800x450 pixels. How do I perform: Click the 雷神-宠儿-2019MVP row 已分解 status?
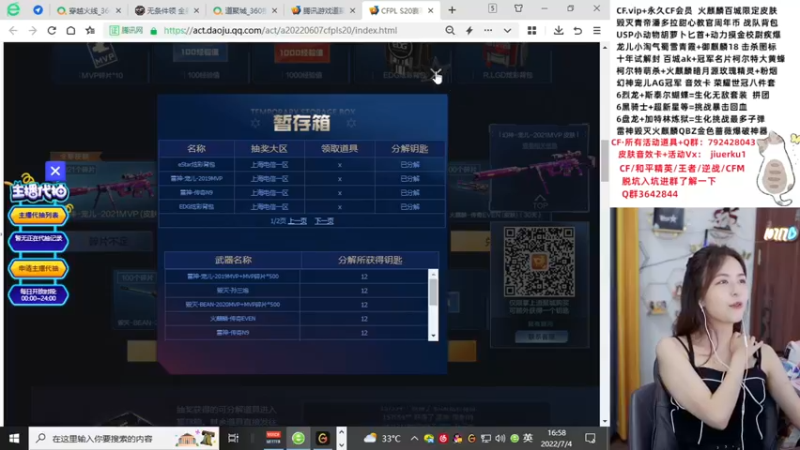coord(410,179)
